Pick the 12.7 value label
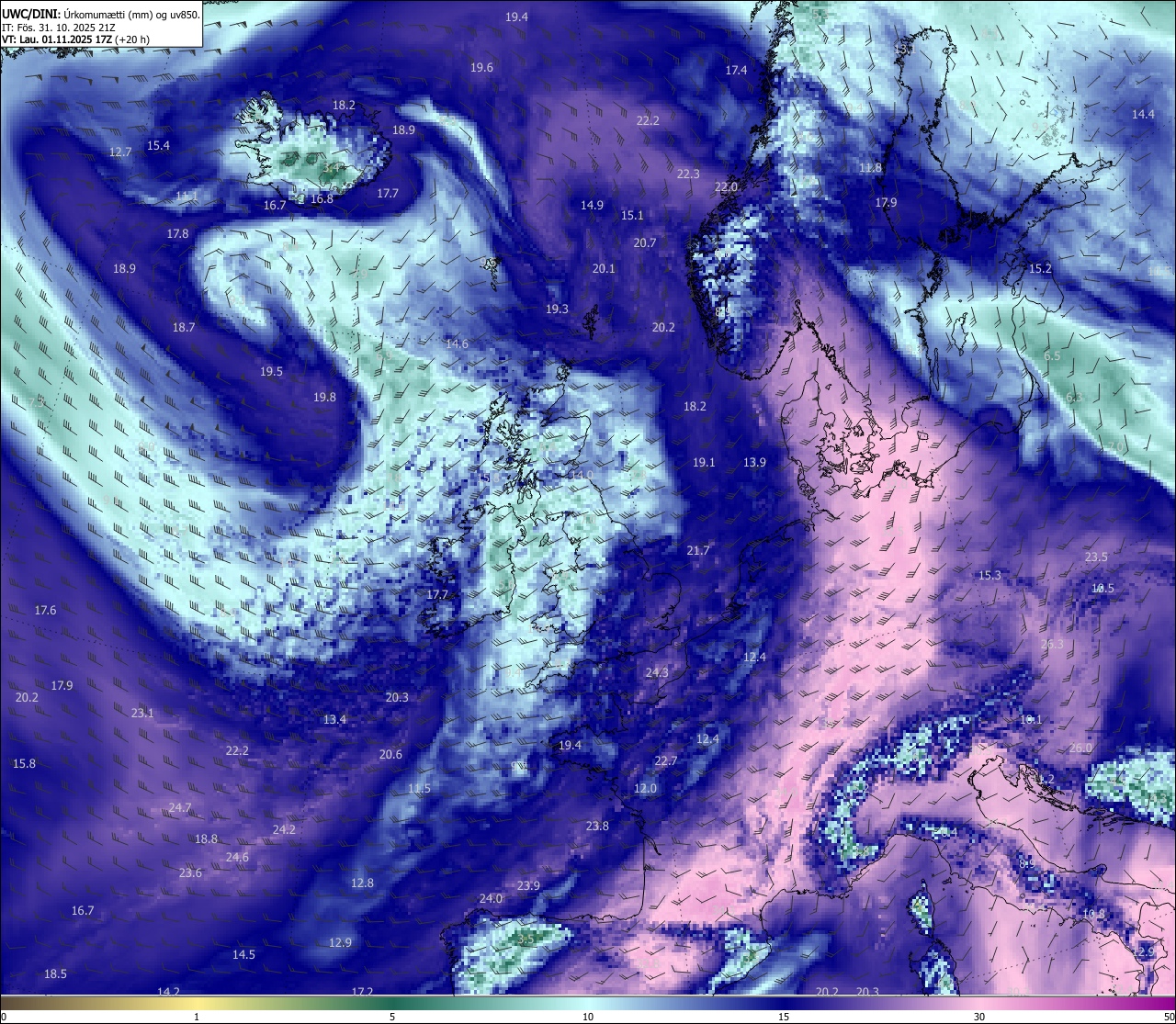The width and height of the screenshot is (1176, 1024). 120,152
